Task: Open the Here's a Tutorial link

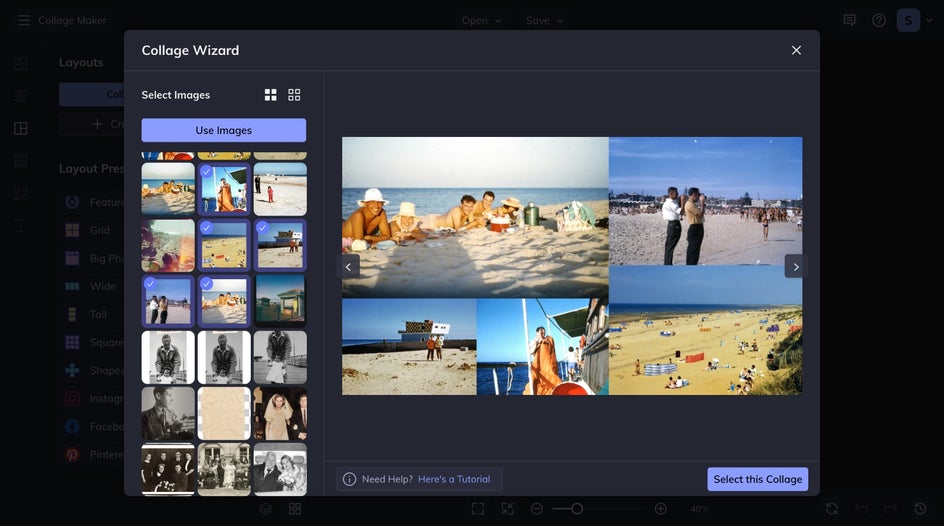Action: coord(454,479)
